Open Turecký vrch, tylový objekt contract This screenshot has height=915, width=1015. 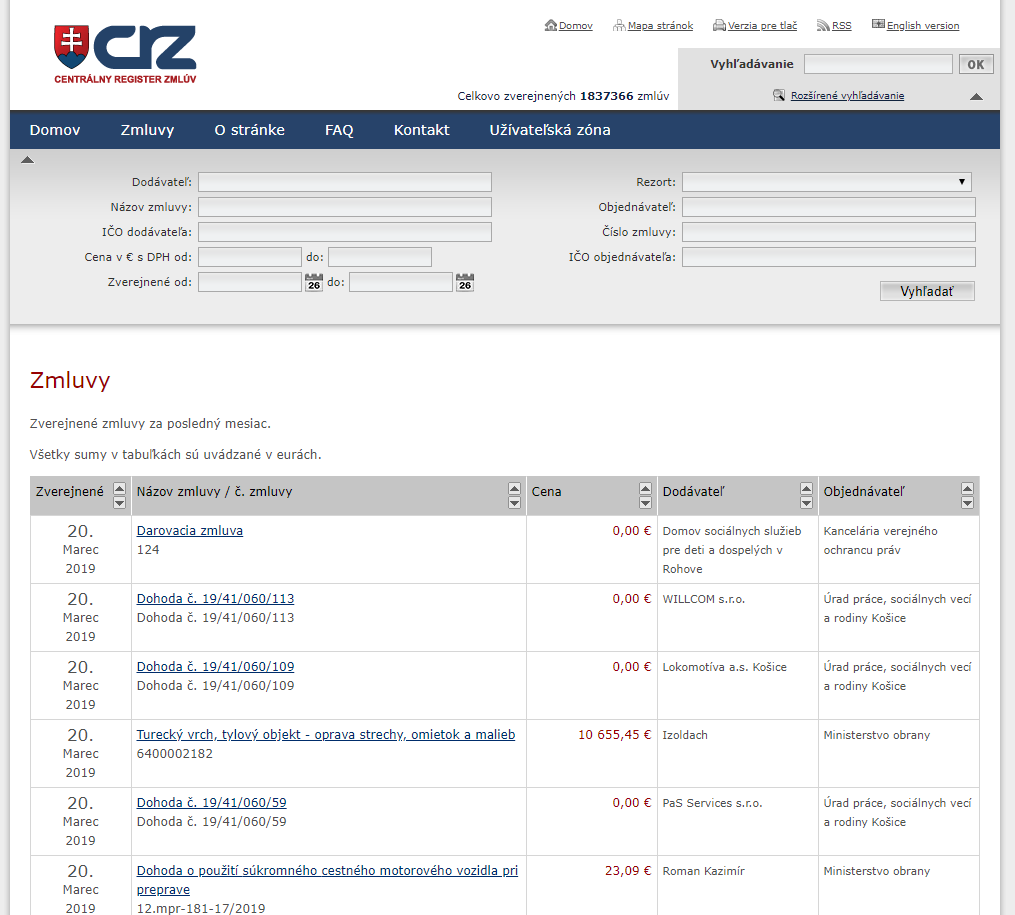coord(326,734)
